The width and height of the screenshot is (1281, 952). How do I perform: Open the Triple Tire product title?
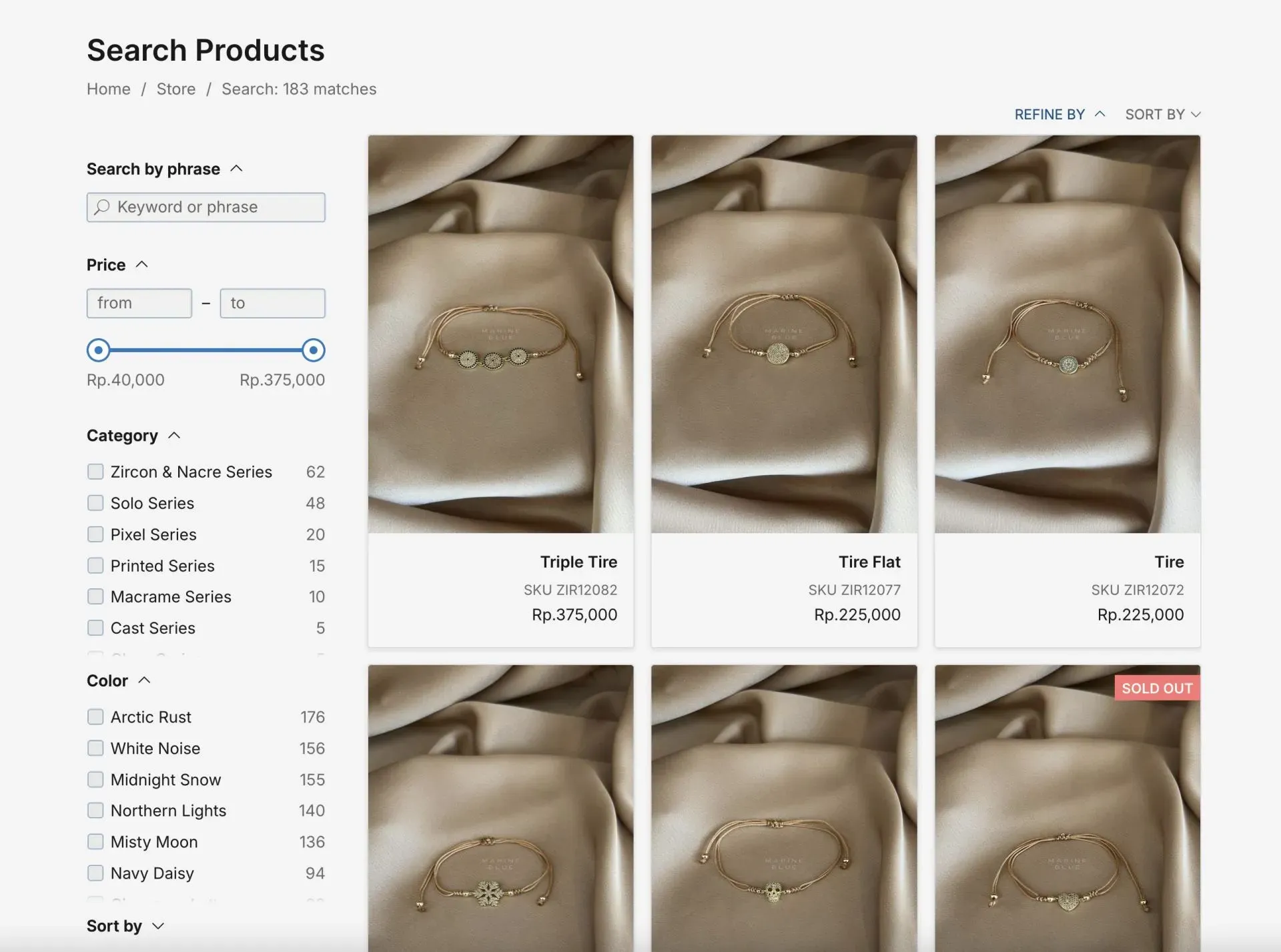coord(578,562)
